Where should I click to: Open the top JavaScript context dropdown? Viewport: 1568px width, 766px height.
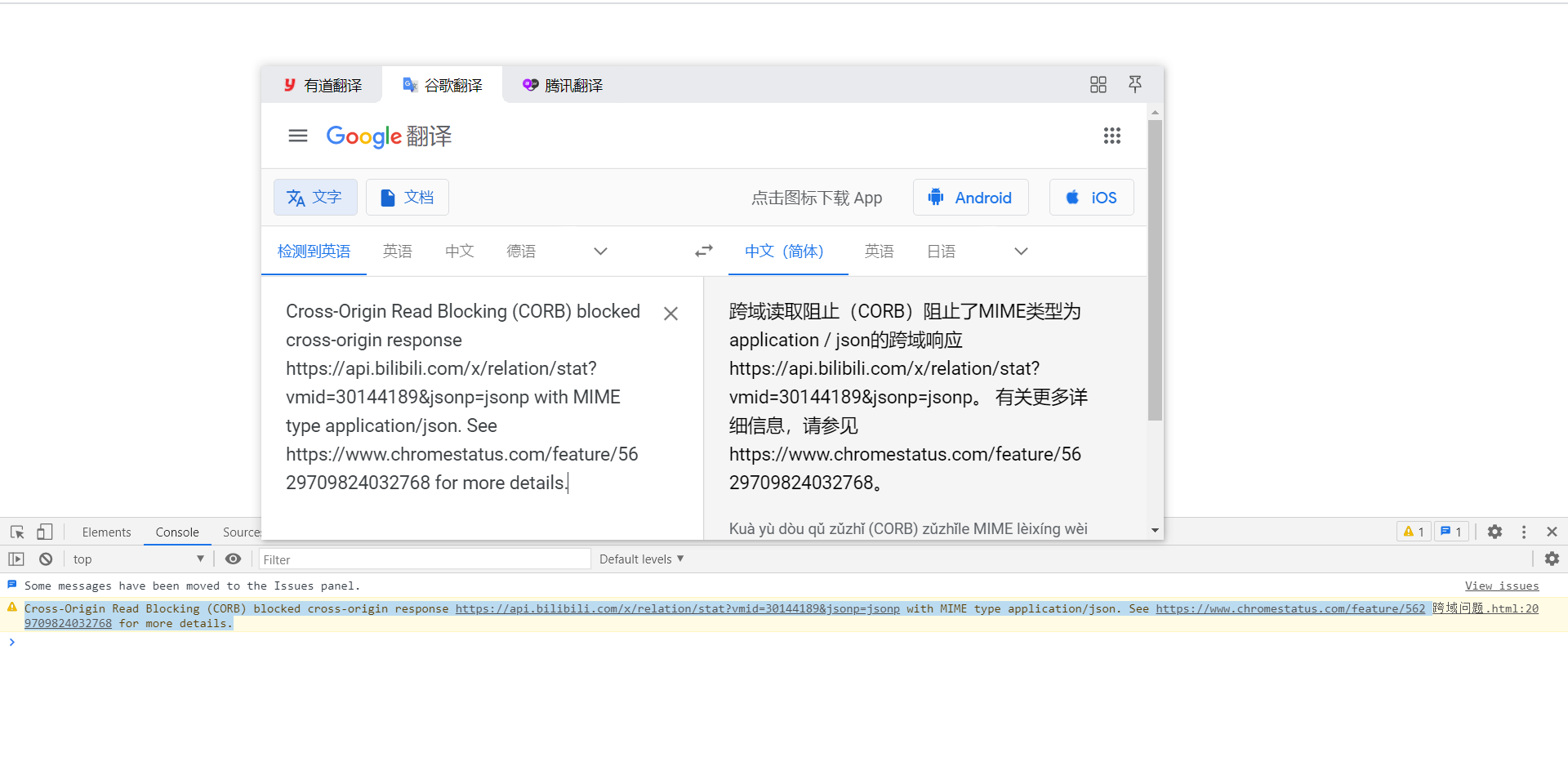[138, 559]
